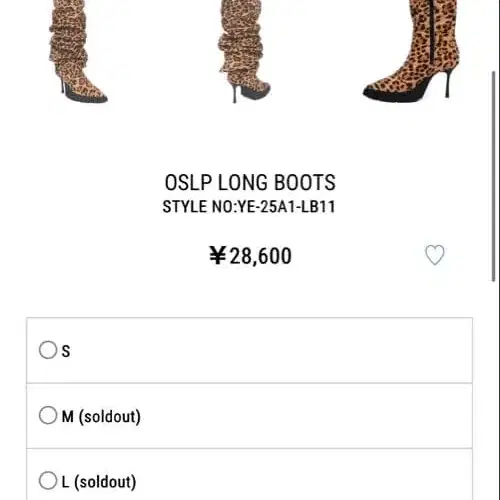Click empty area of L soldout row
The image size is (500, 500).
[300, 480]
